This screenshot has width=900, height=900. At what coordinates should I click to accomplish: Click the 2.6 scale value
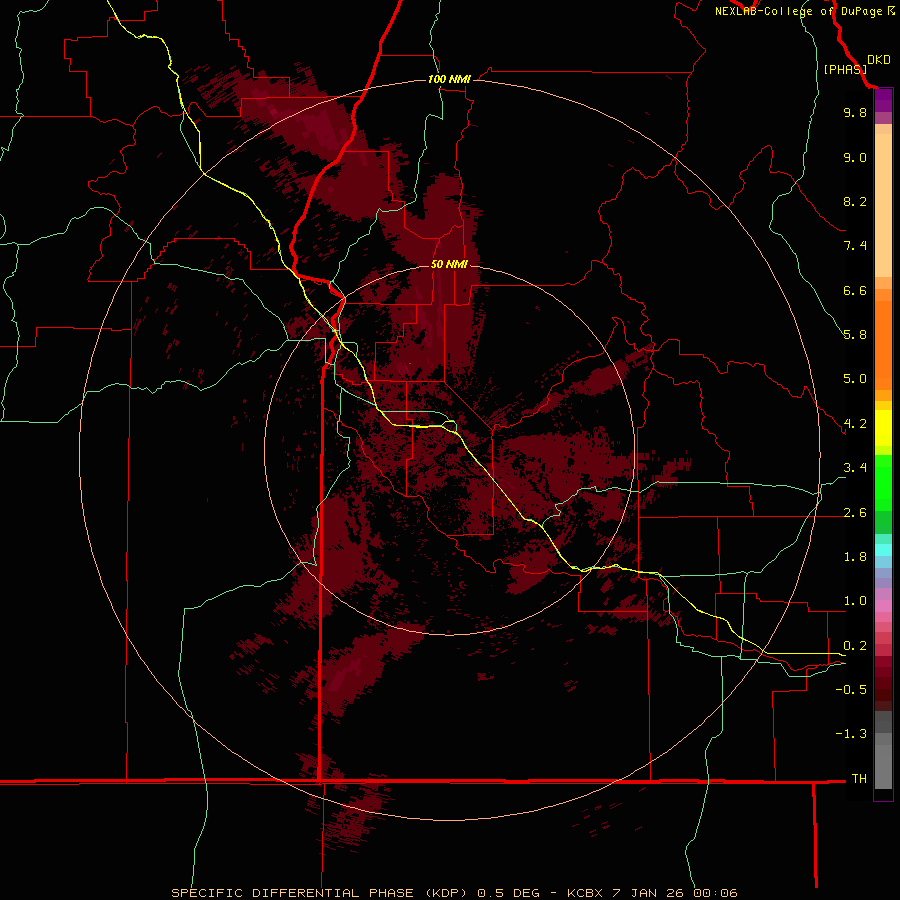[855, 513]
